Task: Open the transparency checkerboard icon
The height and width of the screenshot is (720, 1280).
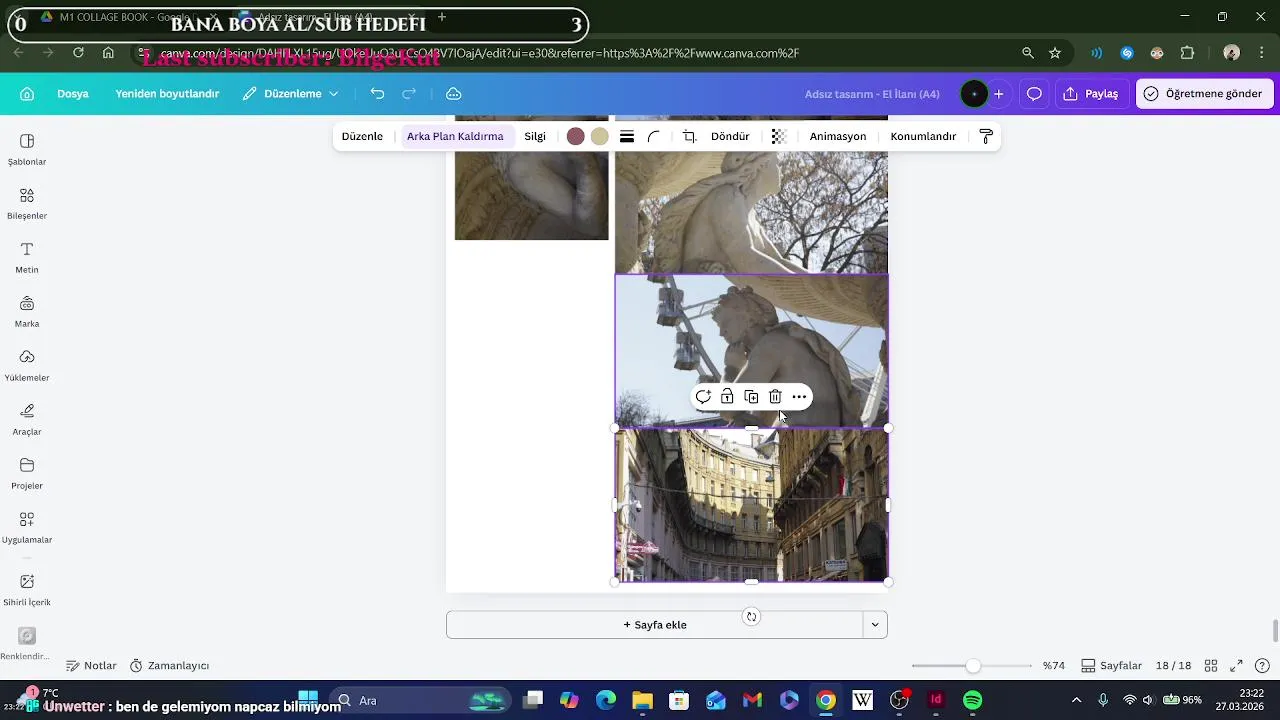Action: point(779,137)
